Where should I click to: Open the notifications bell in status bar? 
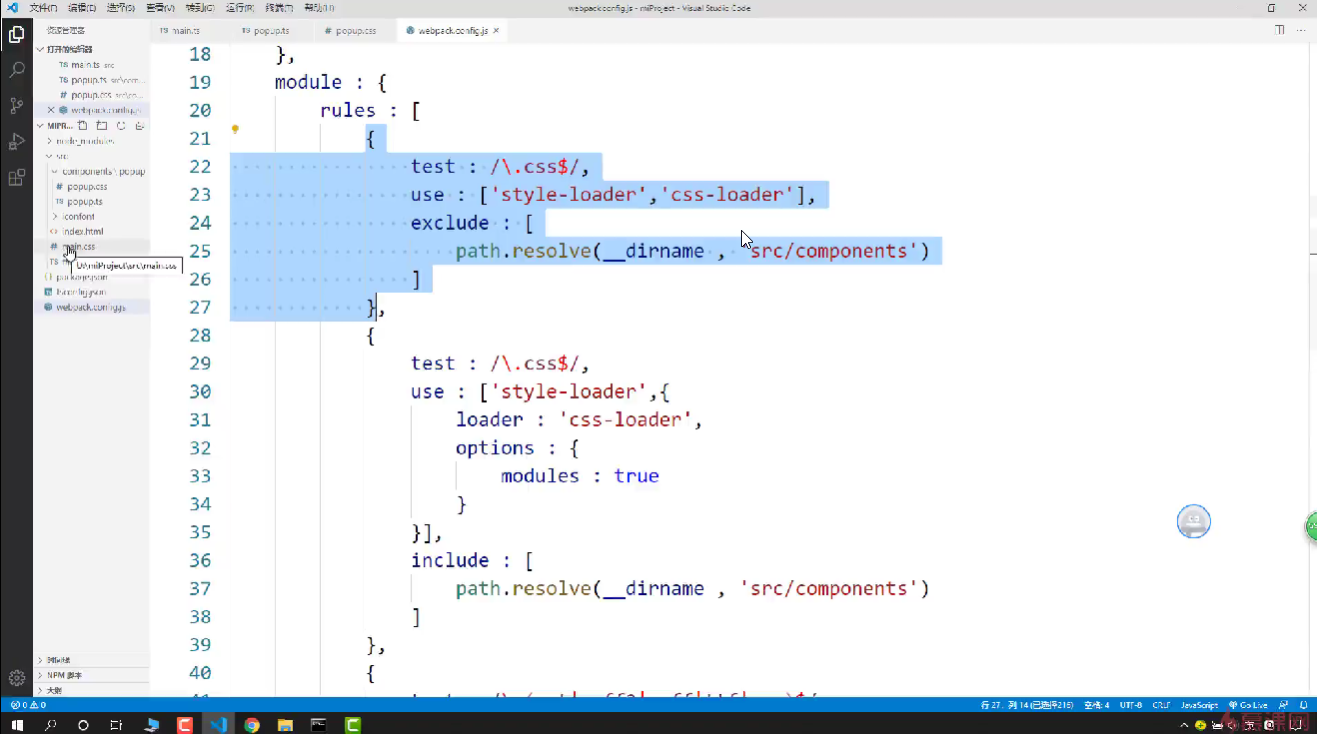[1303, 705]
